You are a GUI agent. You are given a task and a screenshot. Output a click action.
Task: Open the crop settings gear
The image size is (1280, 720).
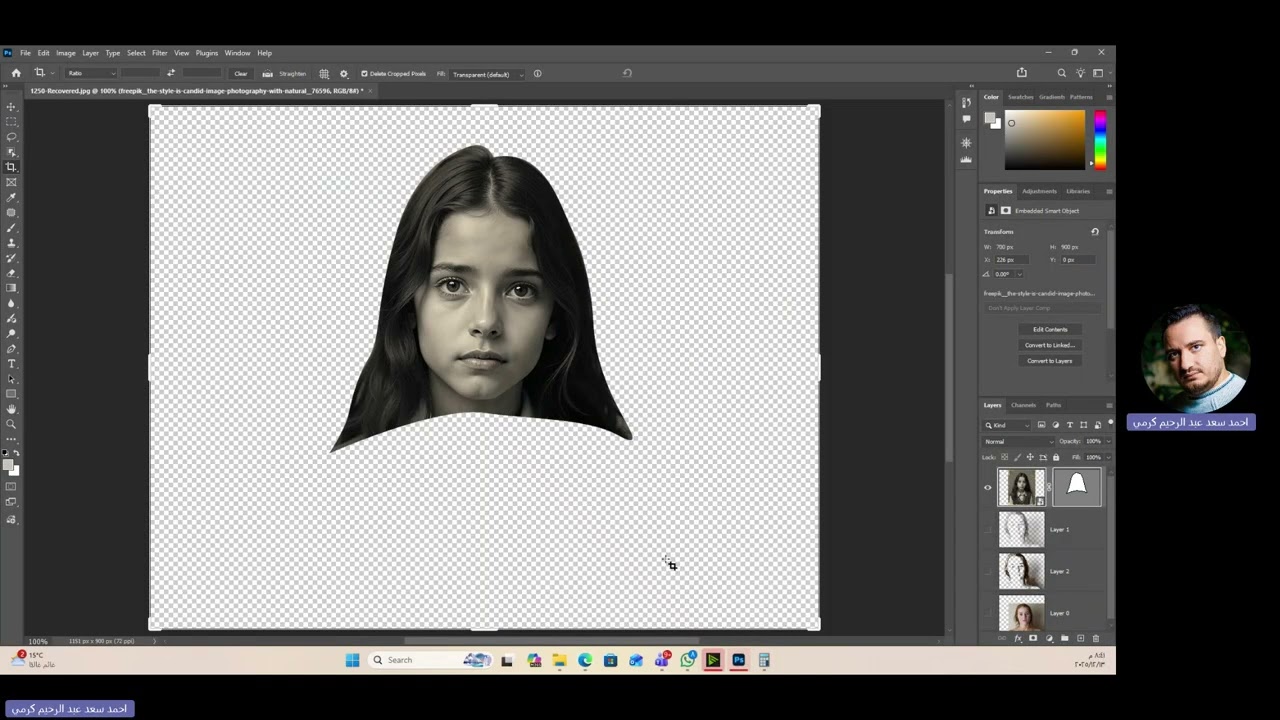(344, 74)
